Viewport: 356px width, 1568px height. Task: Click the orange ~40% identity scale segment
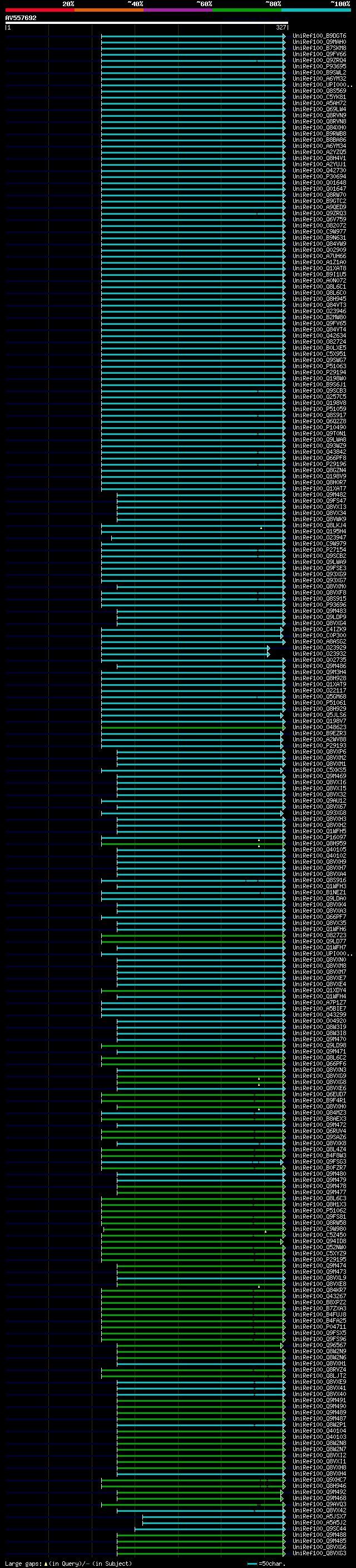click(x=109, y=10)
